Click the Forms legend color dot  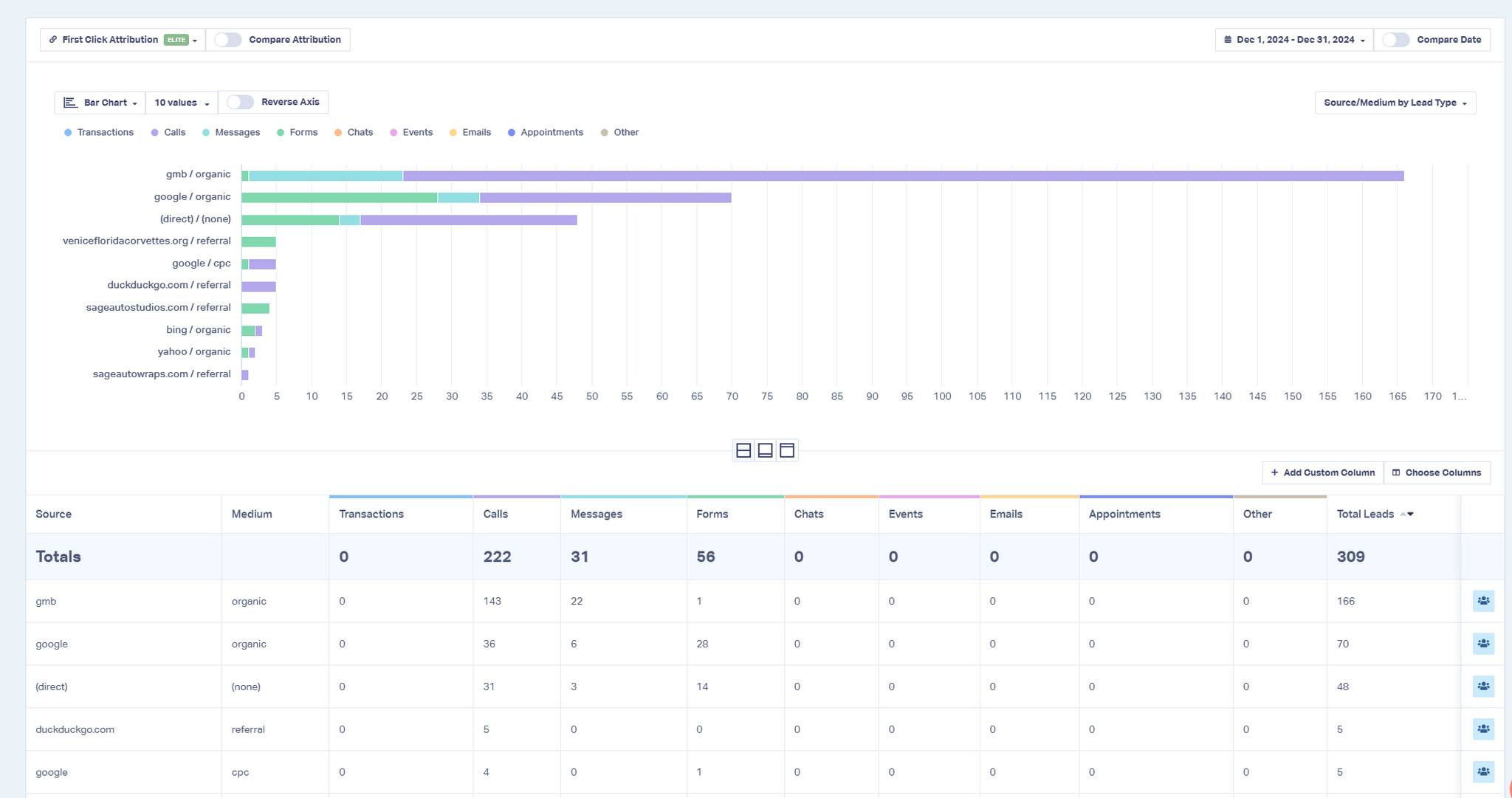[281, 133]
